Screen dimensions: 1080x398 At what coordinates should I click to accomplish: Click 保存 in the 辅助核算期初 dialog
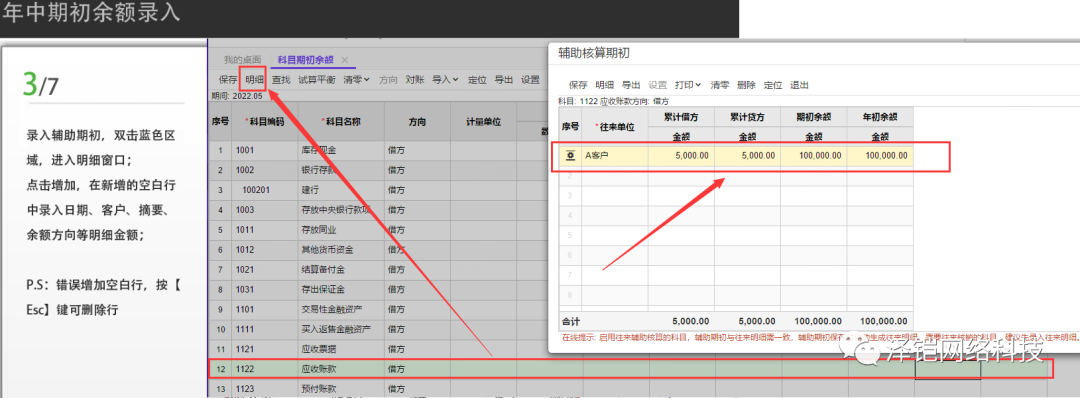coord(579,85)
